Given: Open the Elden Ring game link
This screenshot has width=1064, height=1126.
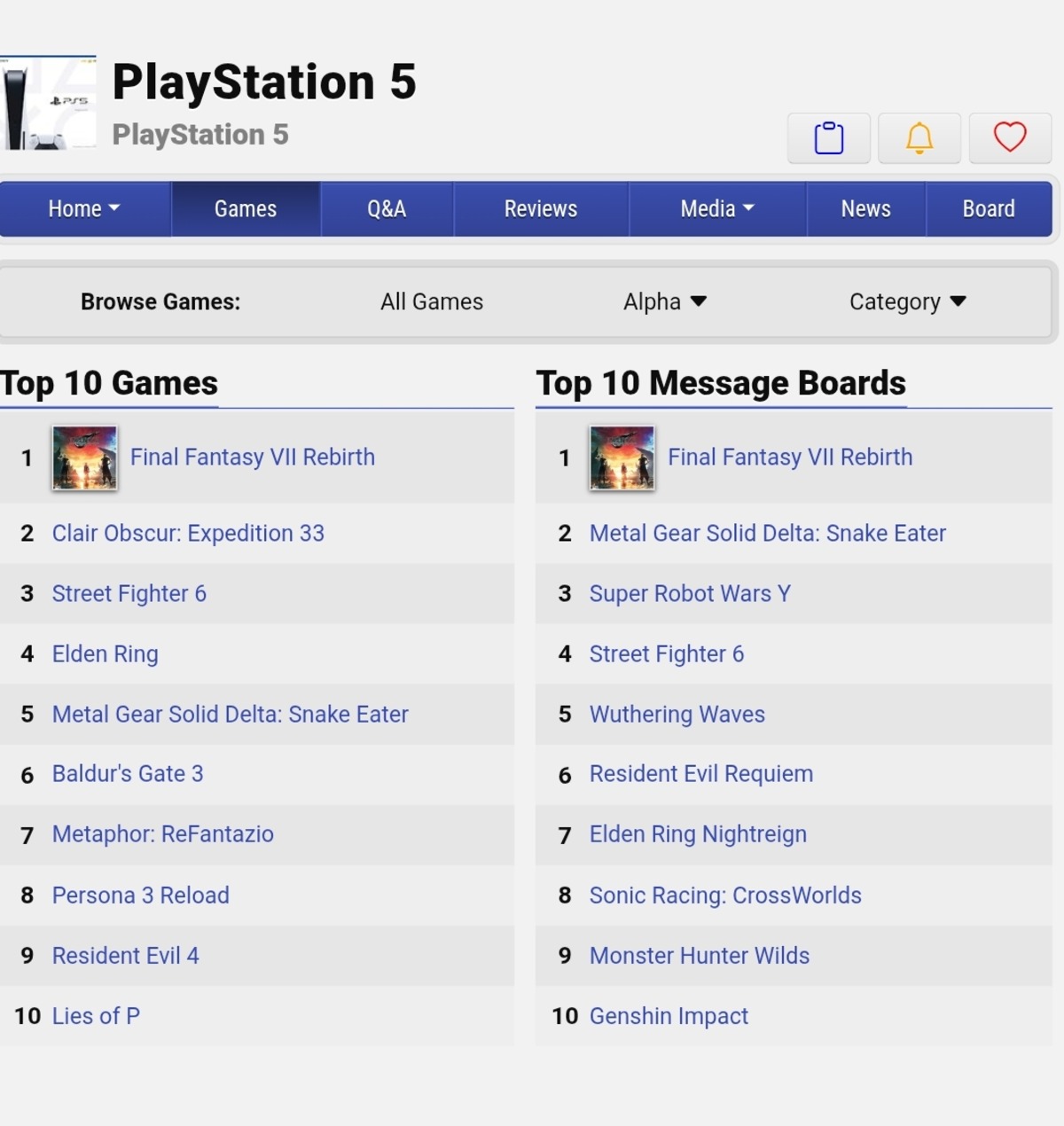Looking at the screenshot, I should 106,654.
